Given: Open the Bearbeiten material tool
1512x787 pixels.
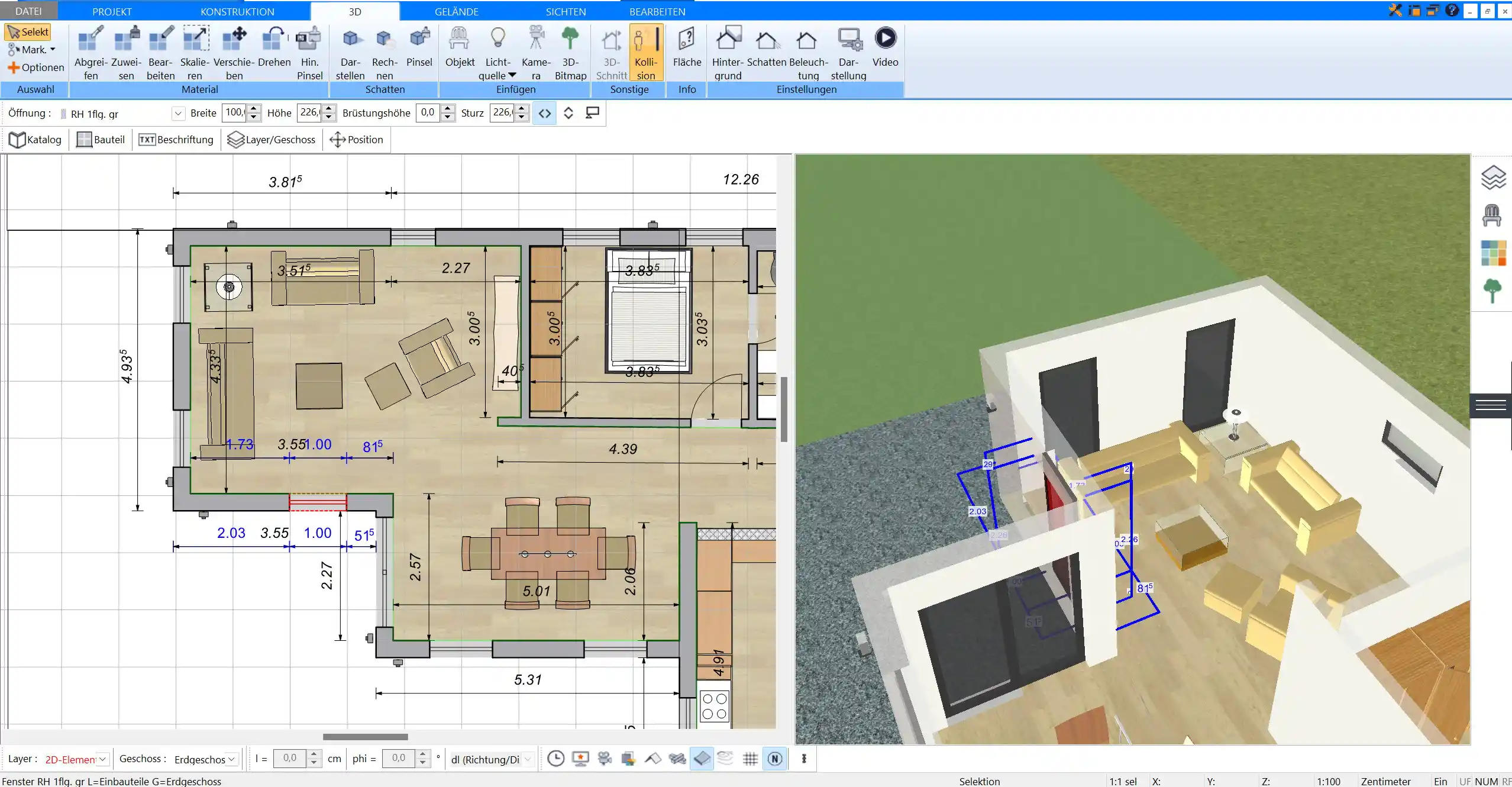Looking at the screenshot, I should click(161, 53).
